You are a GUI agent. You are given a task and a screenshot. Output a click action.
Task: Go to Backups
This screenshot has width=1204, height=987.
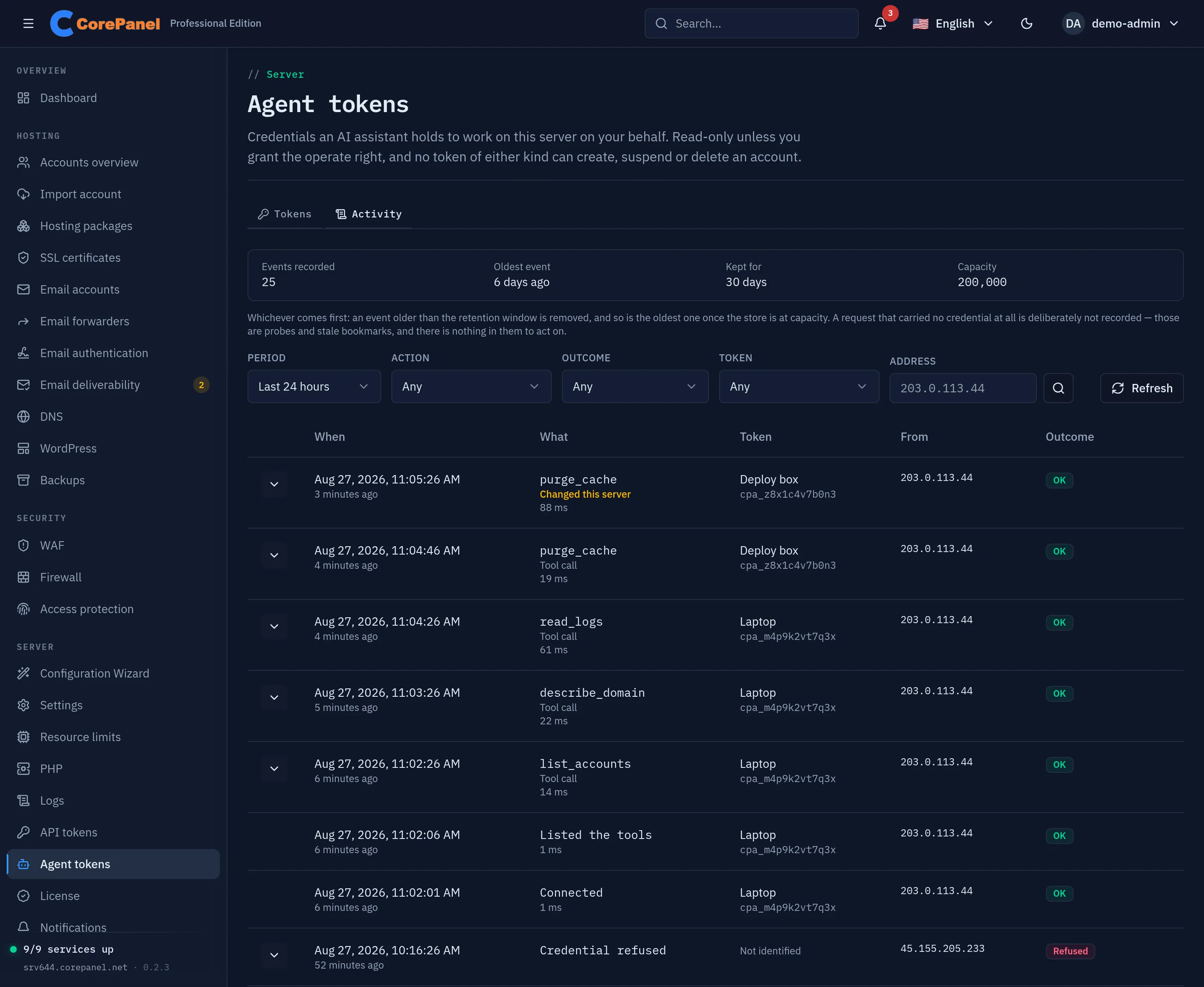(x=113, y=481)
